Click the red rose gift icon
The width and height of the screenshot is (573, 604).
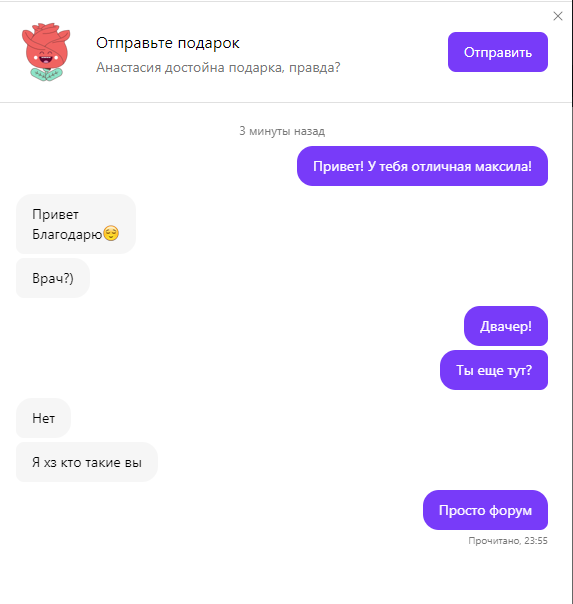[x=46, y=52]
